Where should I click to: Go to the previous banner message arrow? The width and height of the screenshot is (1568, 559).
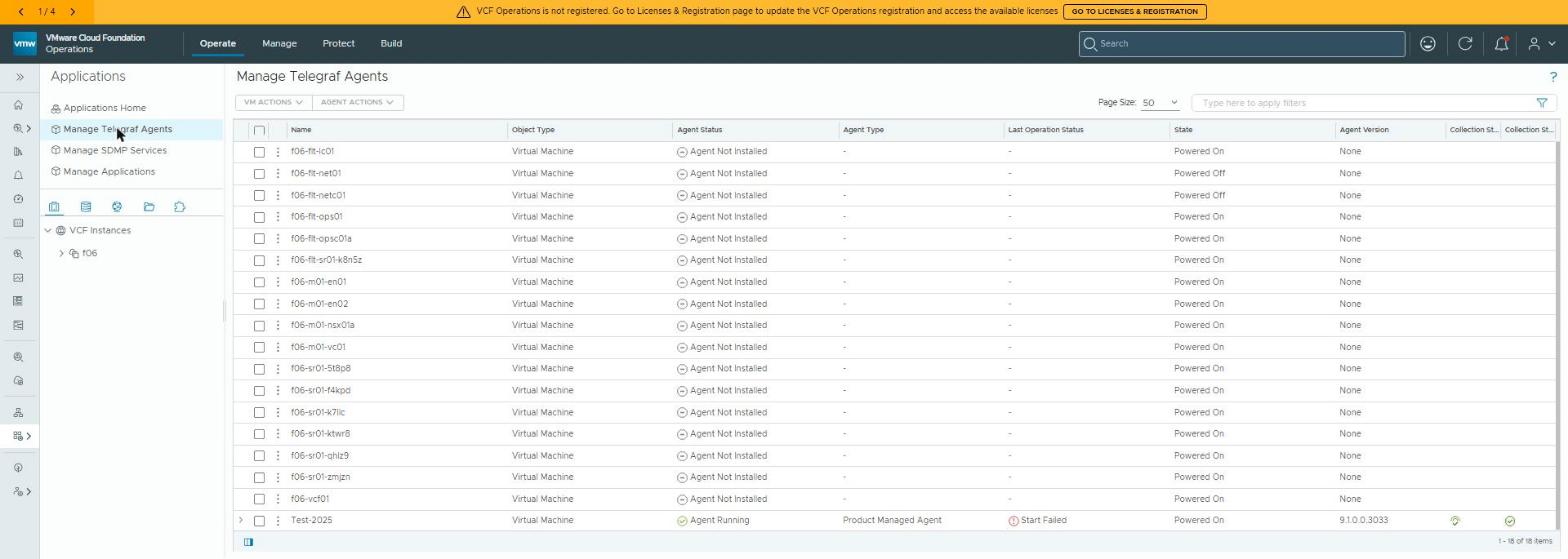[21, 12]
